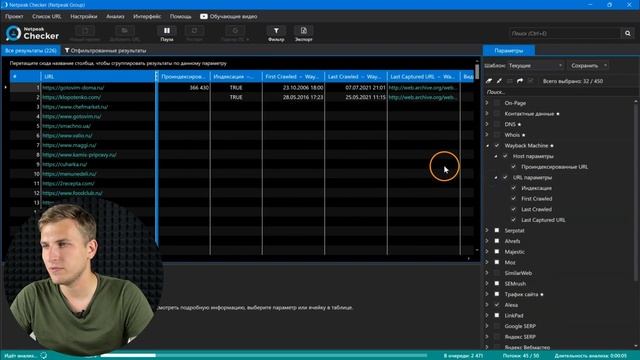Expand the DNS parameter group
640x360 pixels.
(487, 124)
